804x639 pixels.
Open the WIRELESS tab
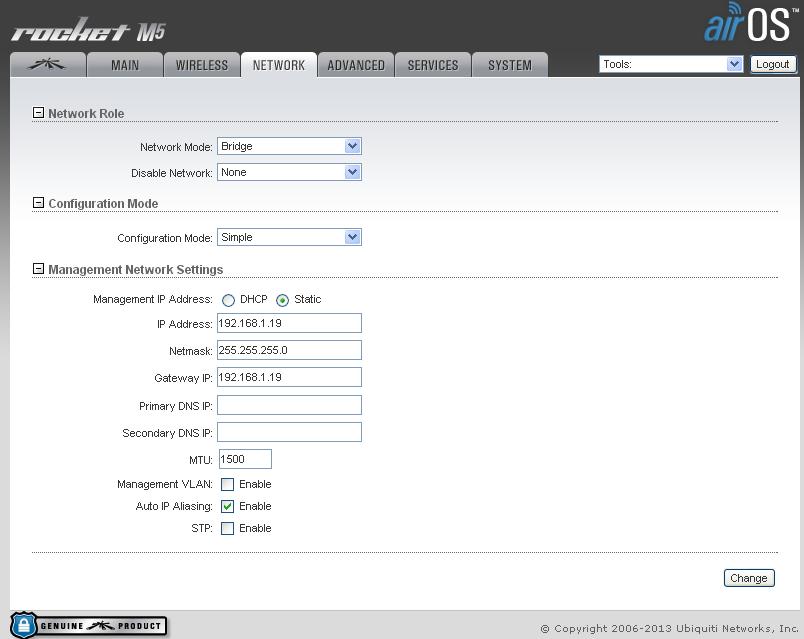(202, 65)
